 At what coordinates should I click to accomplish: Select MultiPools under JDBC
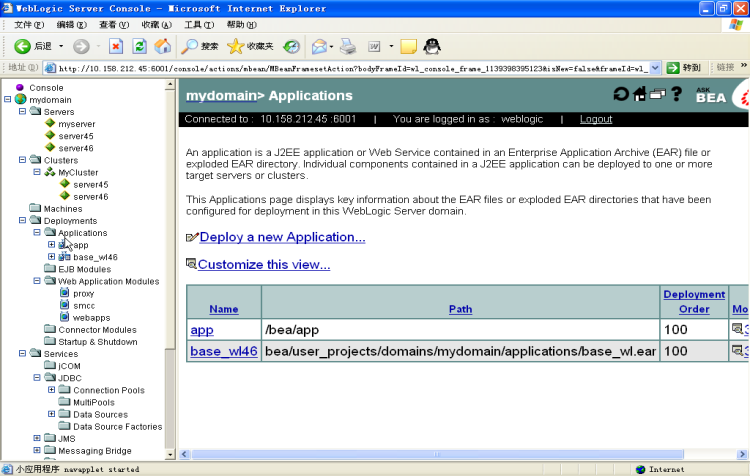(94, 402)
